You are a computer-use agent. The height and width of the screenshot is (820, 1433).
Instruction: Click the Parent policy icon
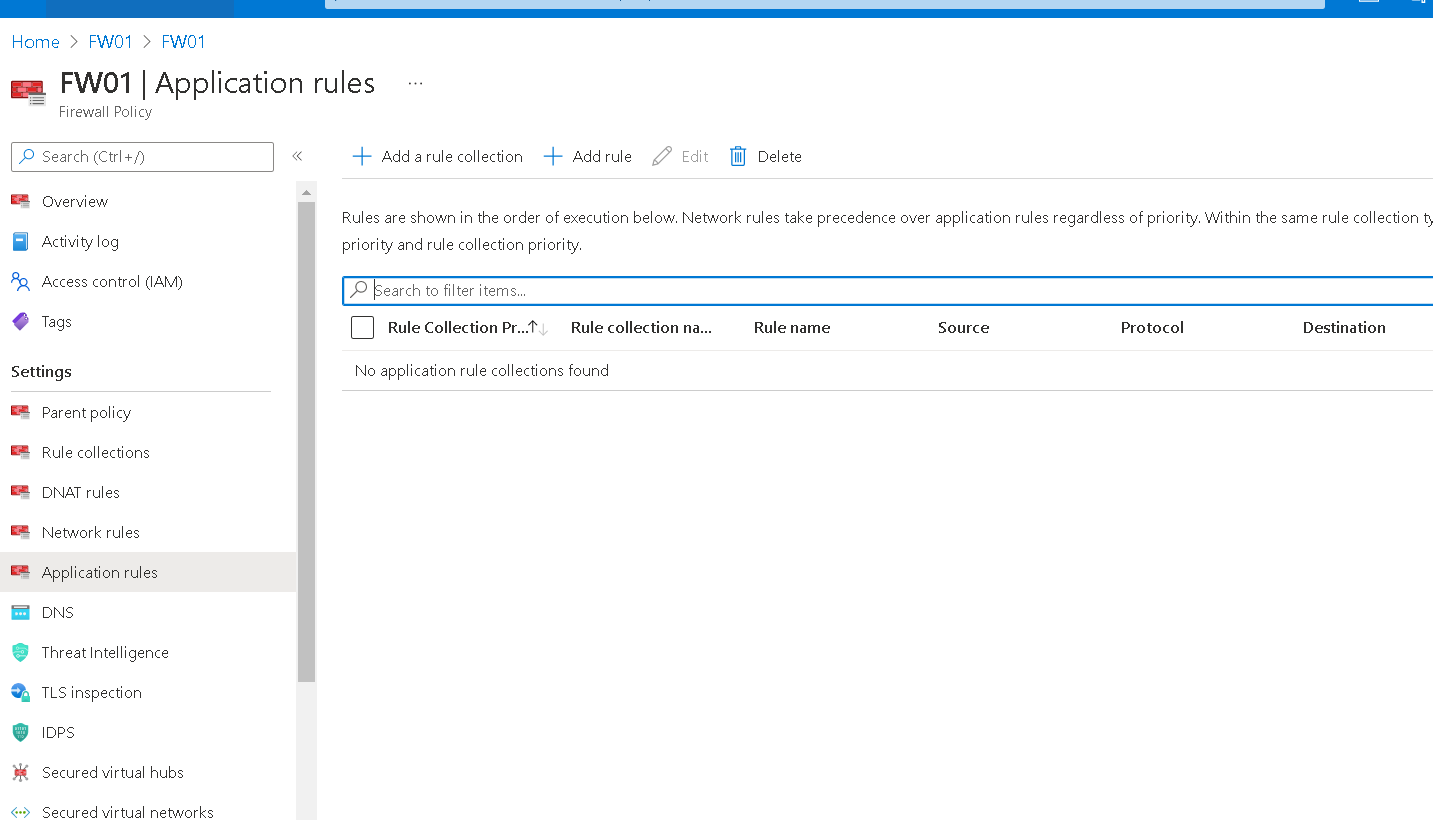20,412
